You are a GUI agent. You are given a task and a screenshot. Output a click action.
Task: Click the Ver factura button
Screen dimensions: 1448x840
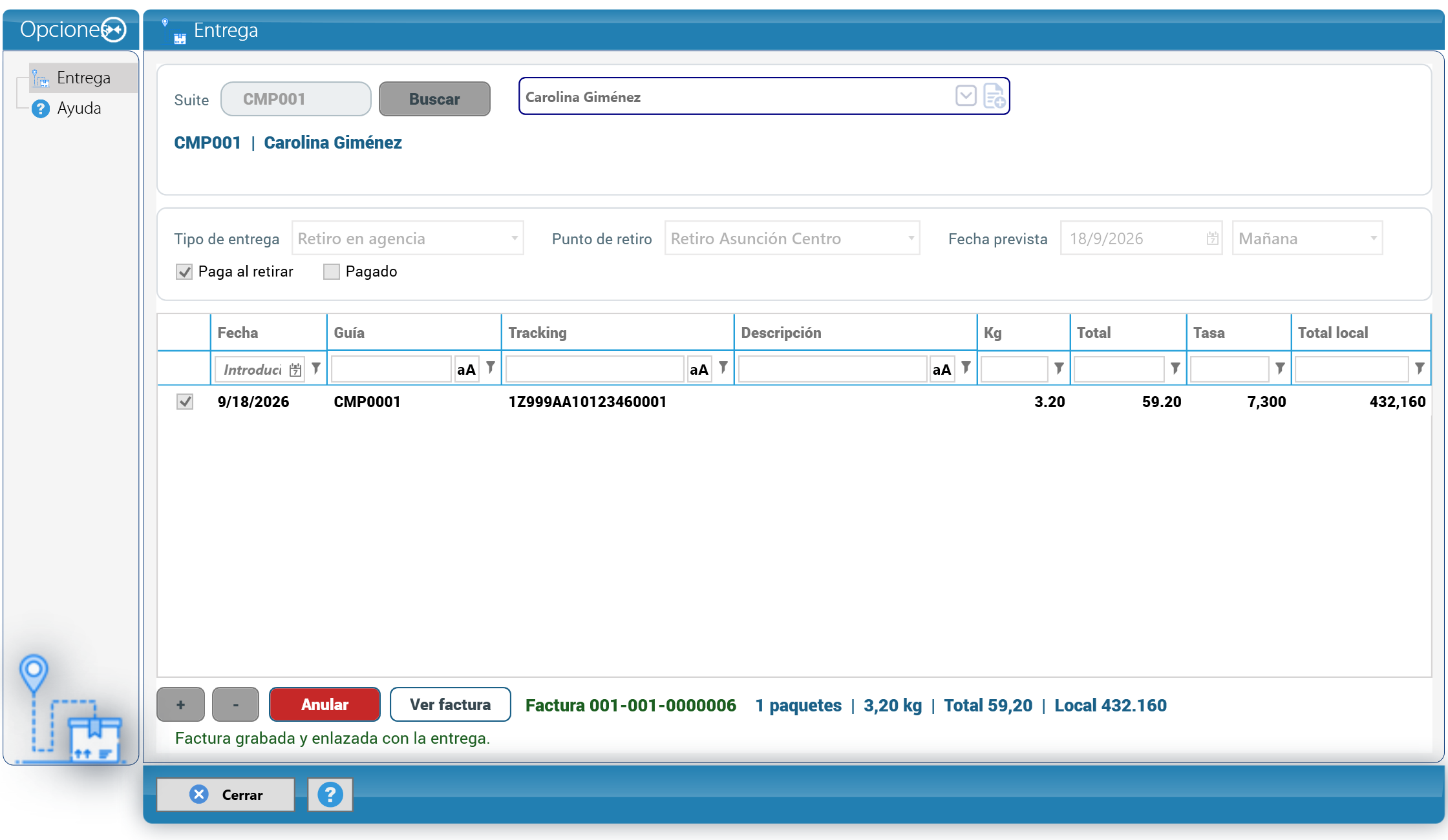pyautogui.click(x=451, y=704)
